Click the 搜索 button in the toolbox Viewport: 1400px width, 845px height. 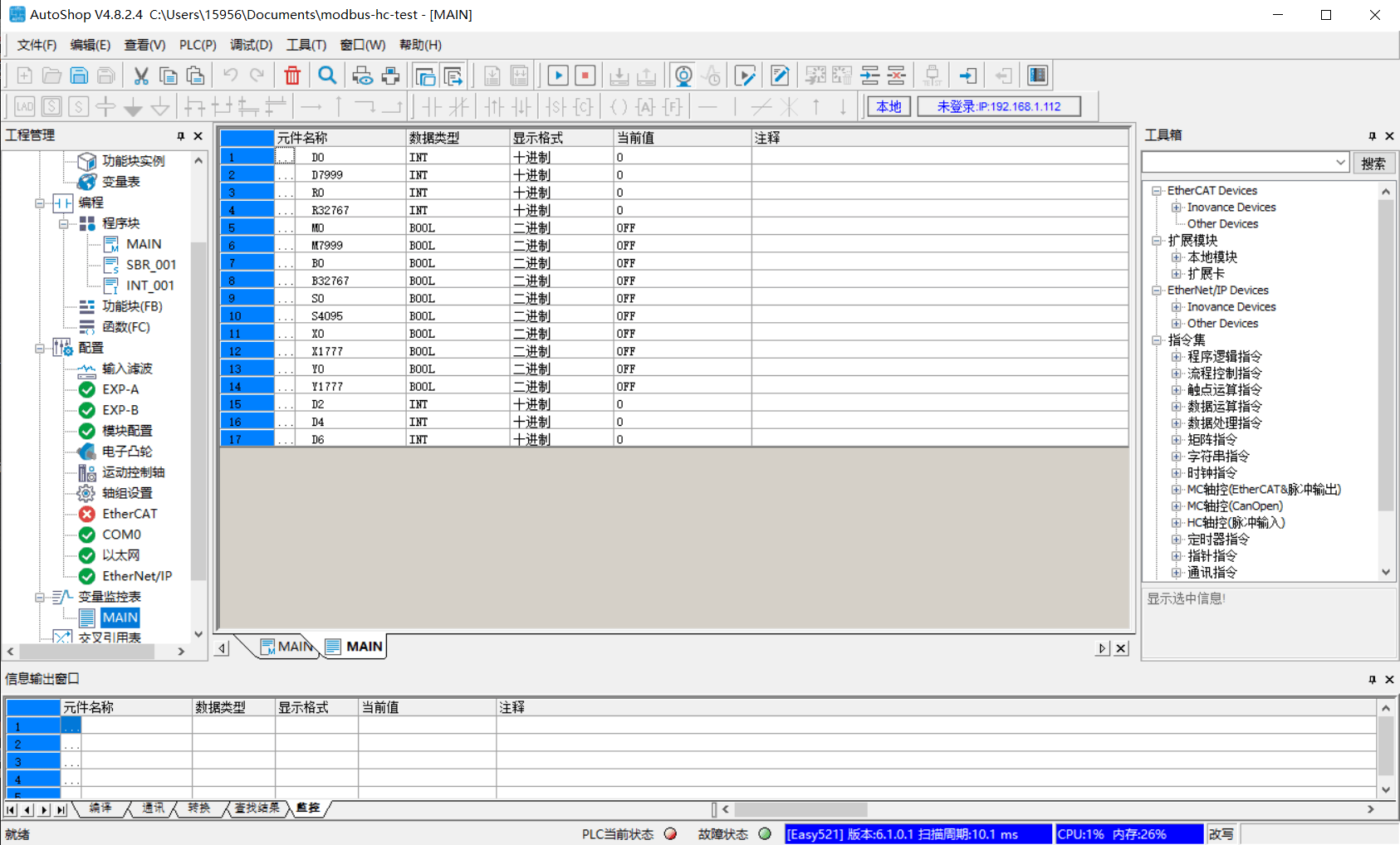1374,162
